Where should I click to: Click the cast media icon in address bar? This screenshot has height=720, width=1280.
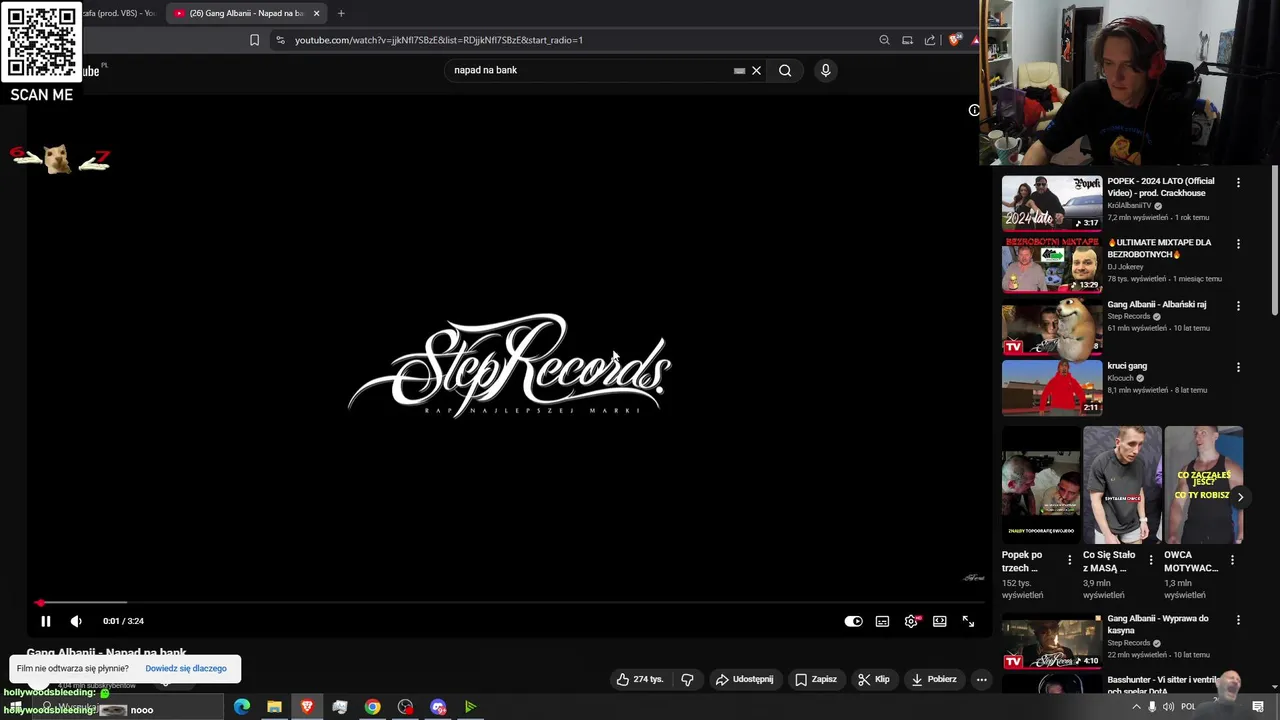[907, 40]
